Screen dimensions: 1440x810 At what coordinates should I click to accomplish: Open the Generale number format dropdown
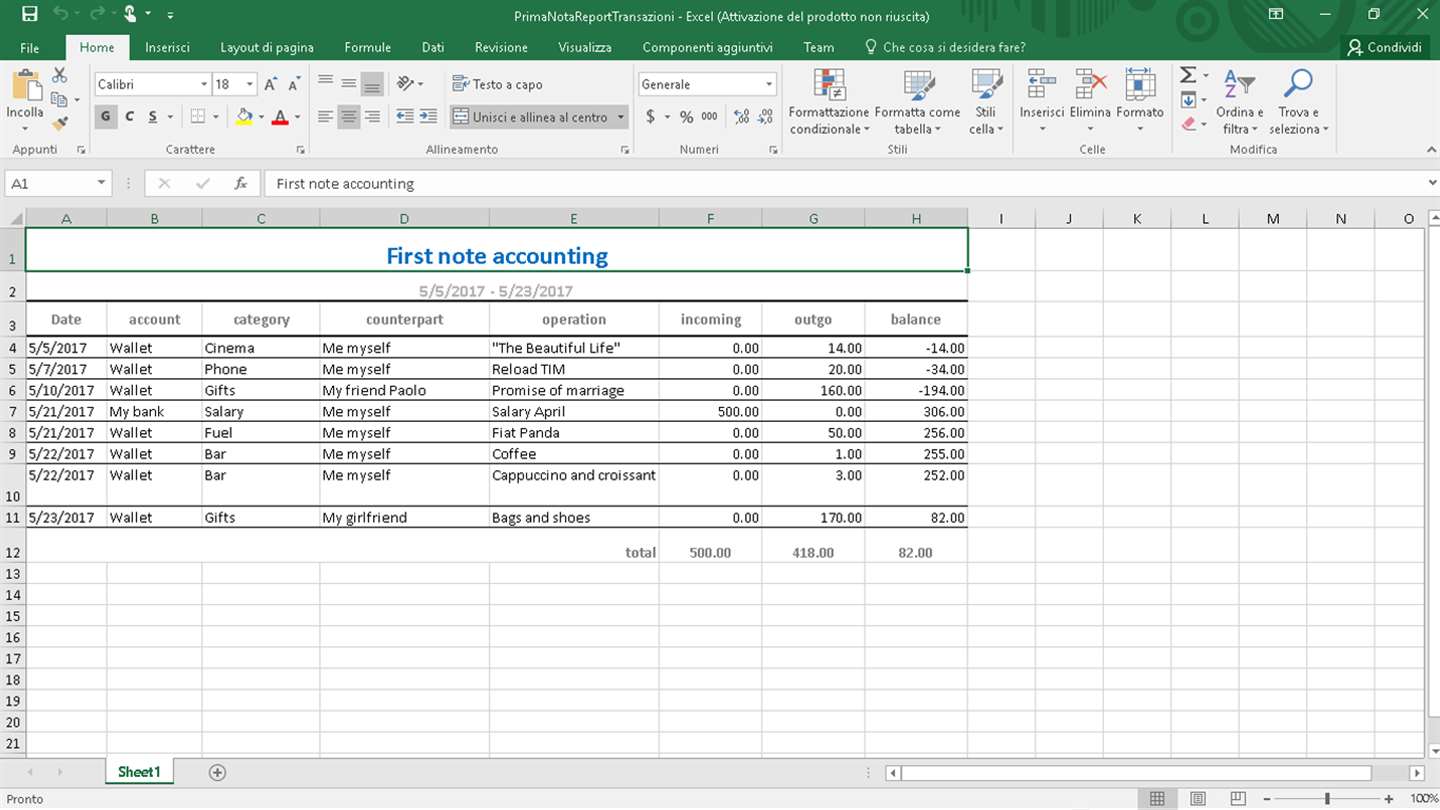coord(768,85)
